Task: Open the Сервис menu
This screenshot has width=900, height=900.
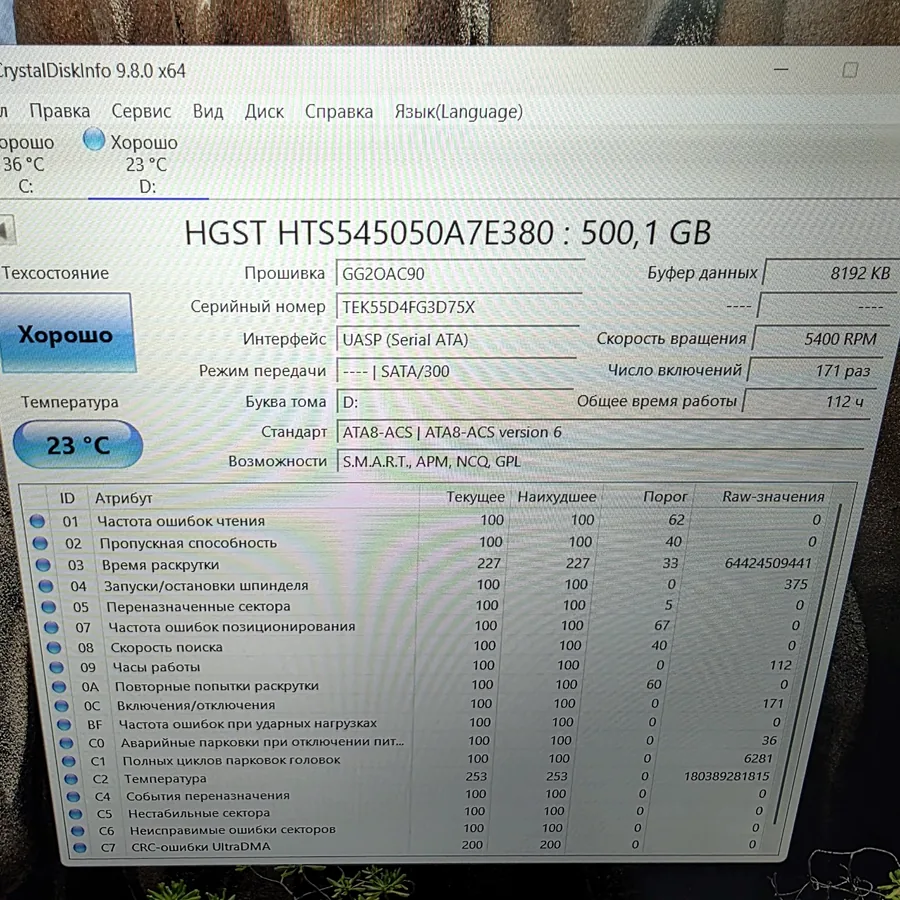Action: pyautogui.click(x=141, y=111)
